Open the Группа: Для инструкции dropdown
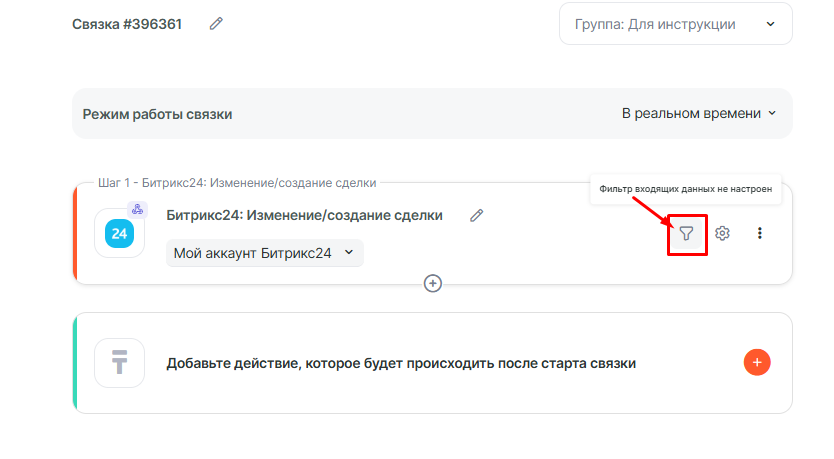 tap(675, 24)
